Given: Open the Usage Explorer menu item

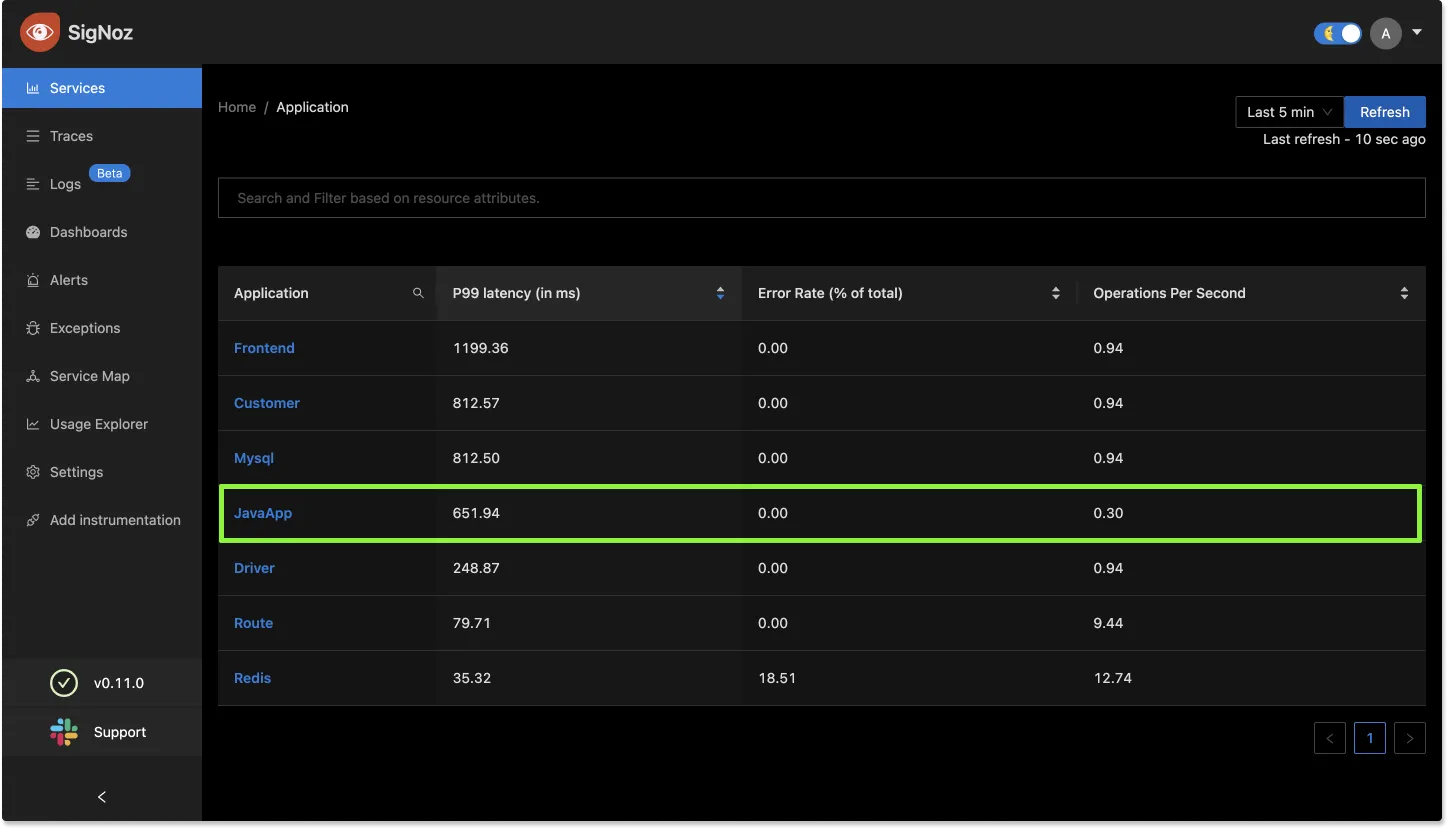Looking at the screenshot, I should point(102,424).
